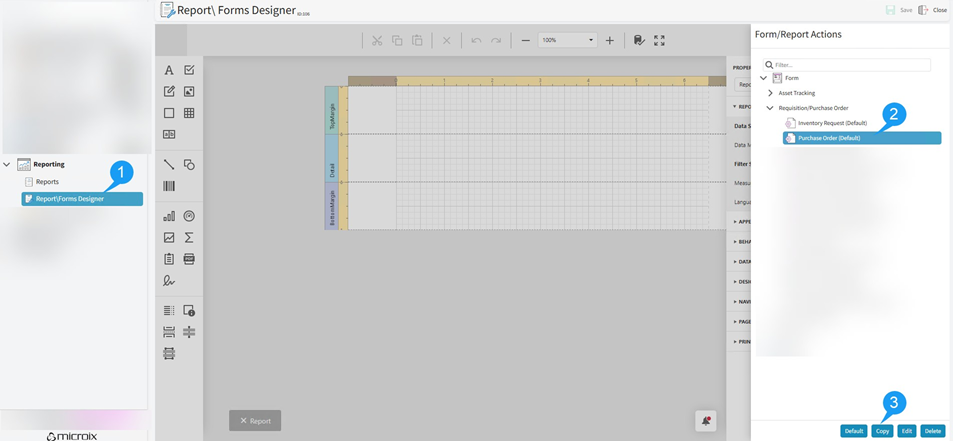
Task: Expand the Asset Tracking node
Action: (770, 93)
